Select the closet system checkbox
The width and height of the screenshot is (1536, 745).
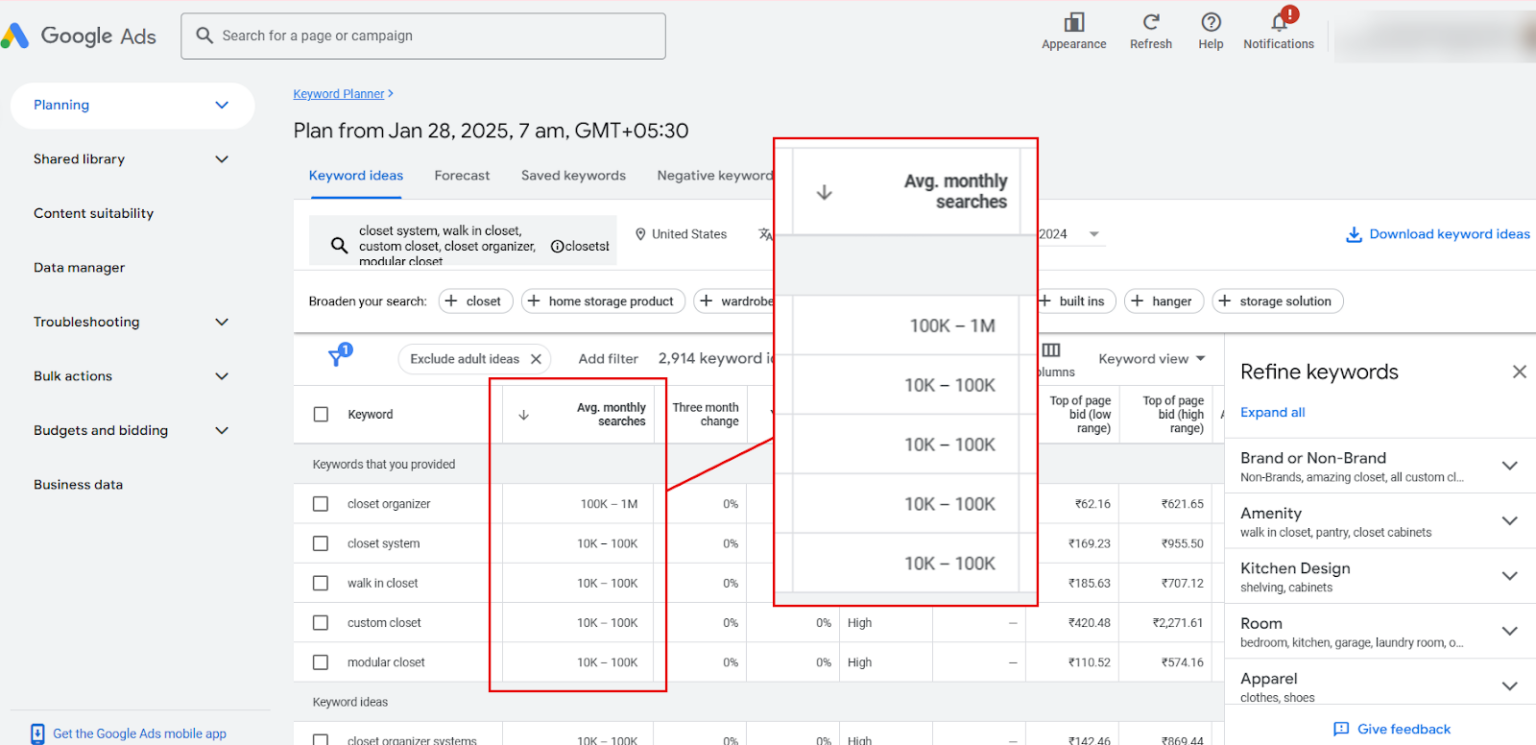tap(320, 544)
